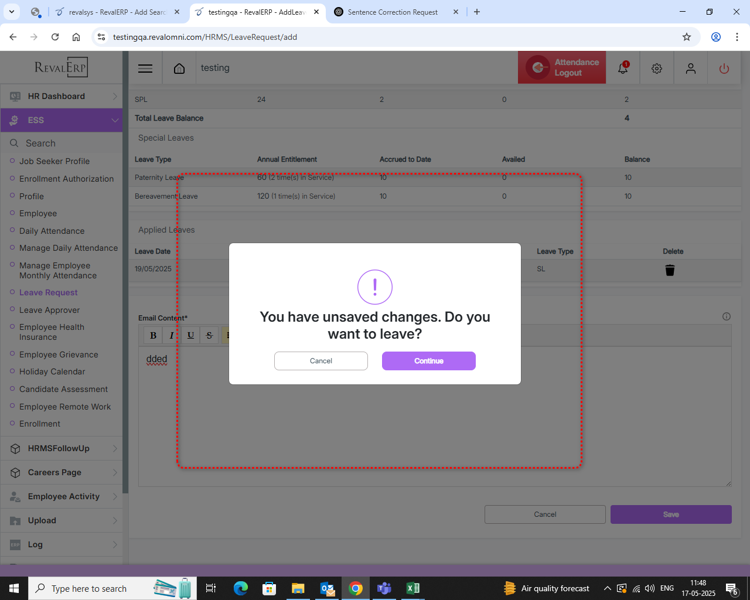Click the info icon above the email editor

(726, 317)
